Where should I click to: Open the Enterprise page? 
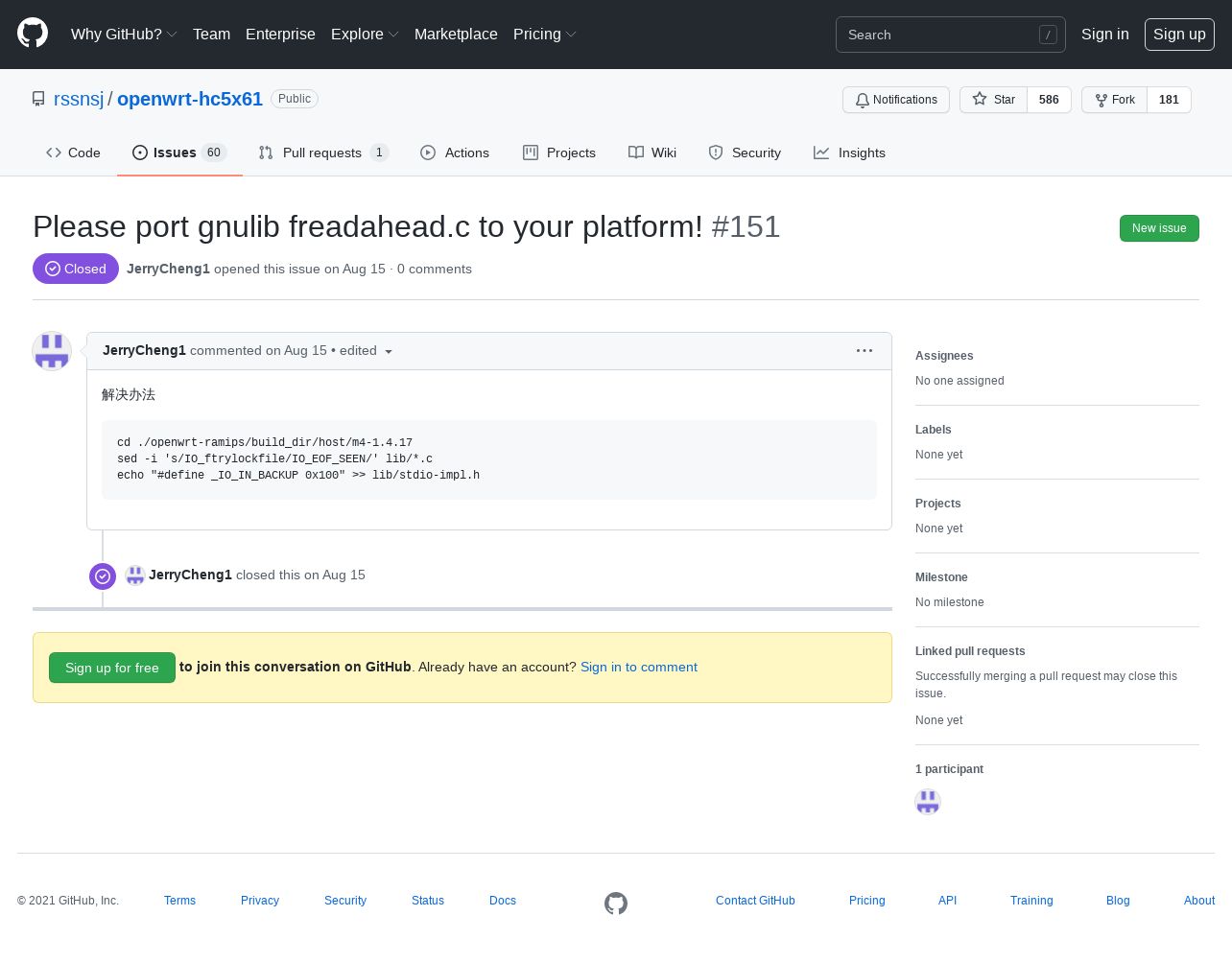pos(280,34)
